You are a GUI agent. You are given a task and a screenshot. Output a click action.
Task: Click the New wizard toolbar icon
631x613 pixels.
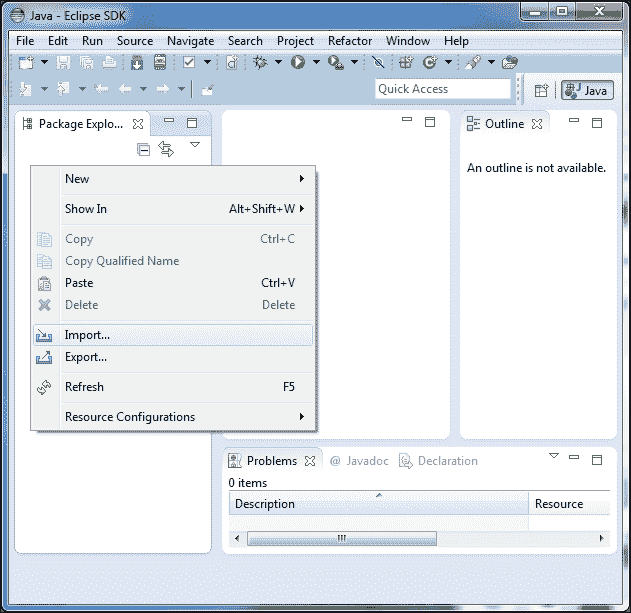pyautogui.click(x=27, y=63)
